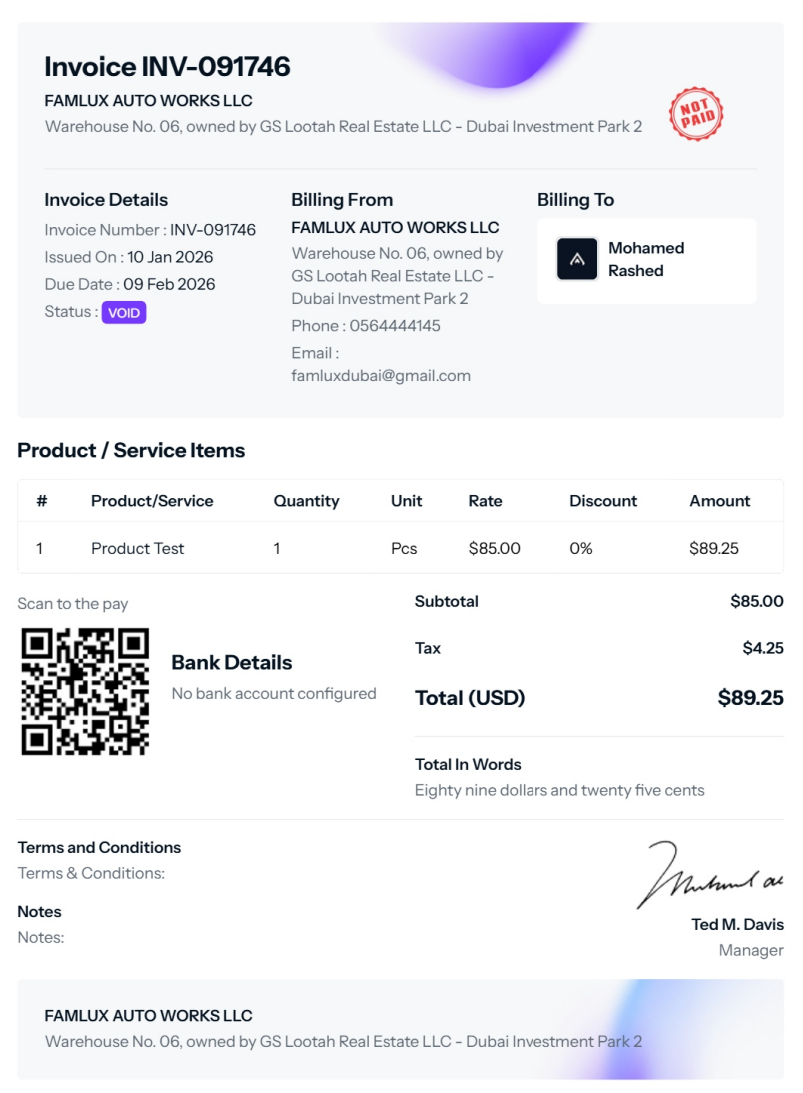The image size is (803, 1093).
Task: Click the Ted M. Davis signer name
Action: [x=737, y=924]
